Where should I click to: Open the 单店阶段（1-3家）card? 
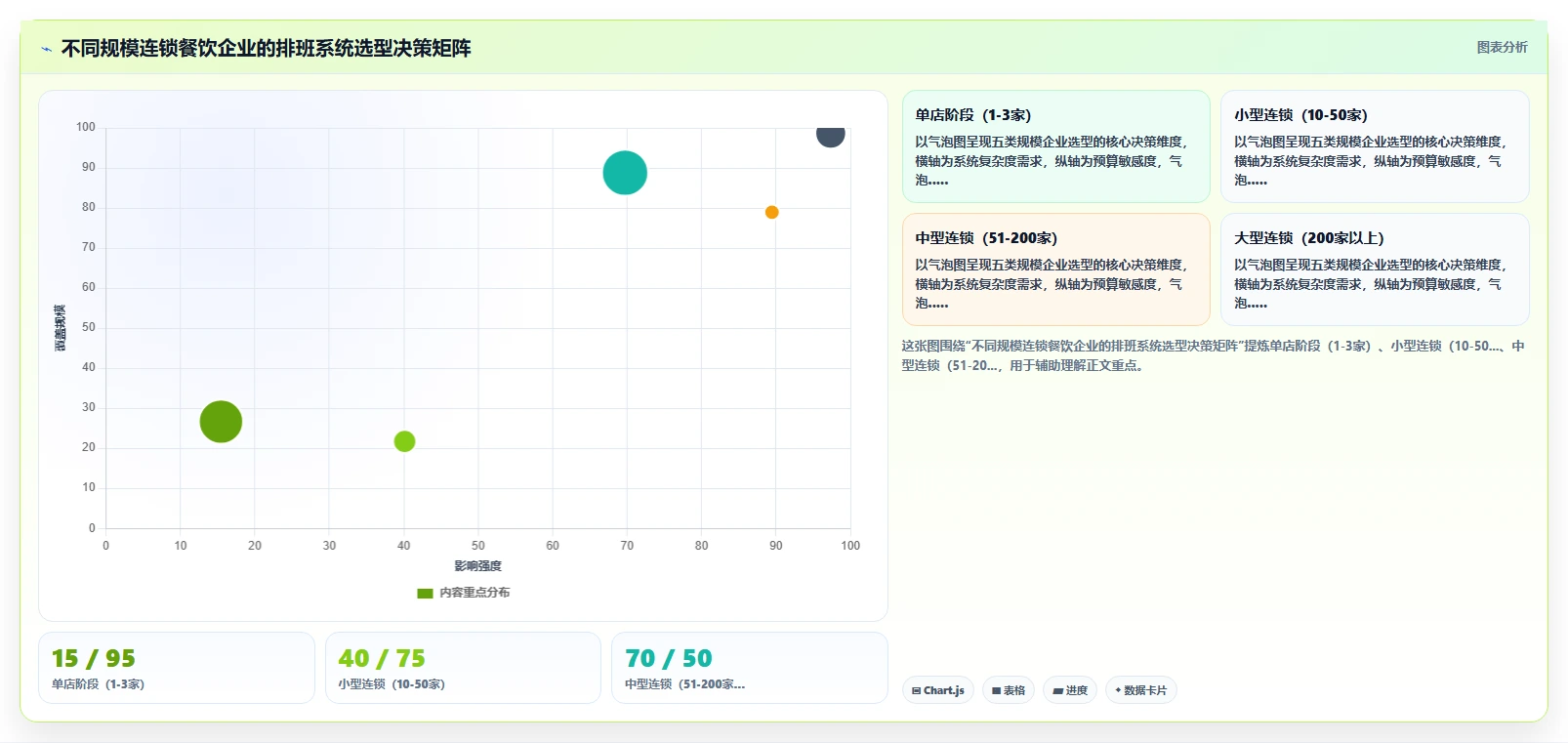click(1055, 146)
